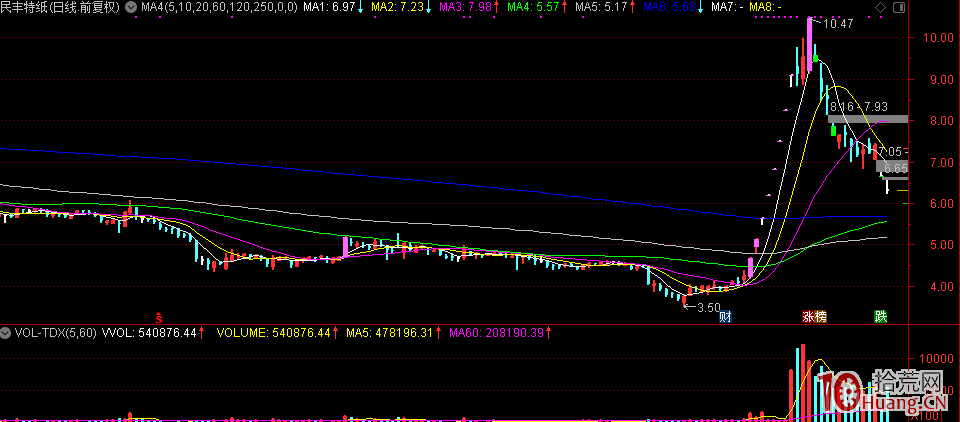Select the last white candle near 6.30
Screen dimensions: 960x422
click(887, 187)
